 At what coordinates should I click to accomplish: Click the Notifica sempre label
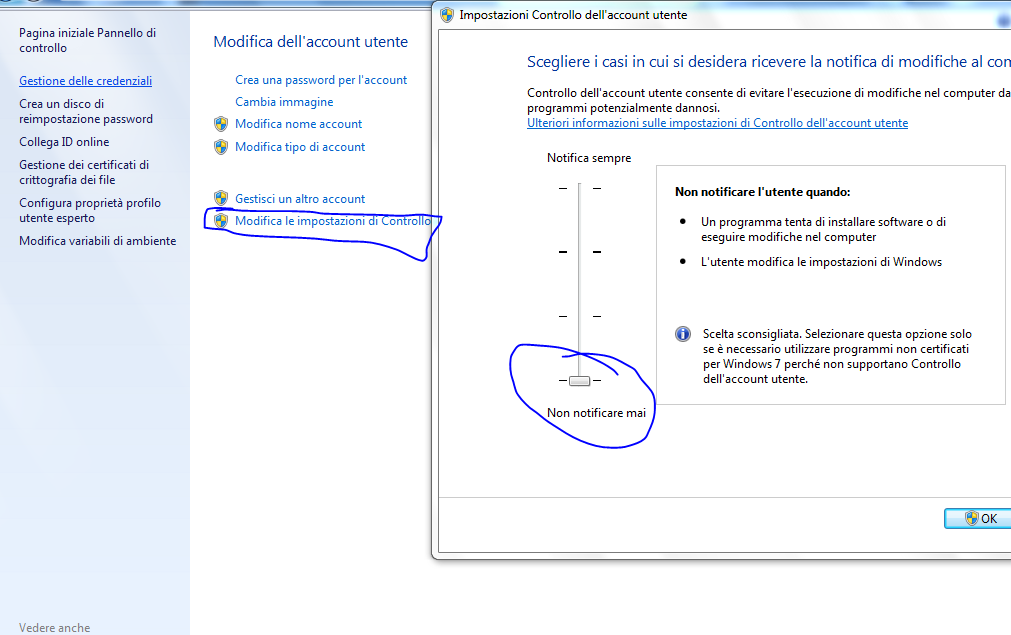tap(589, 158)
